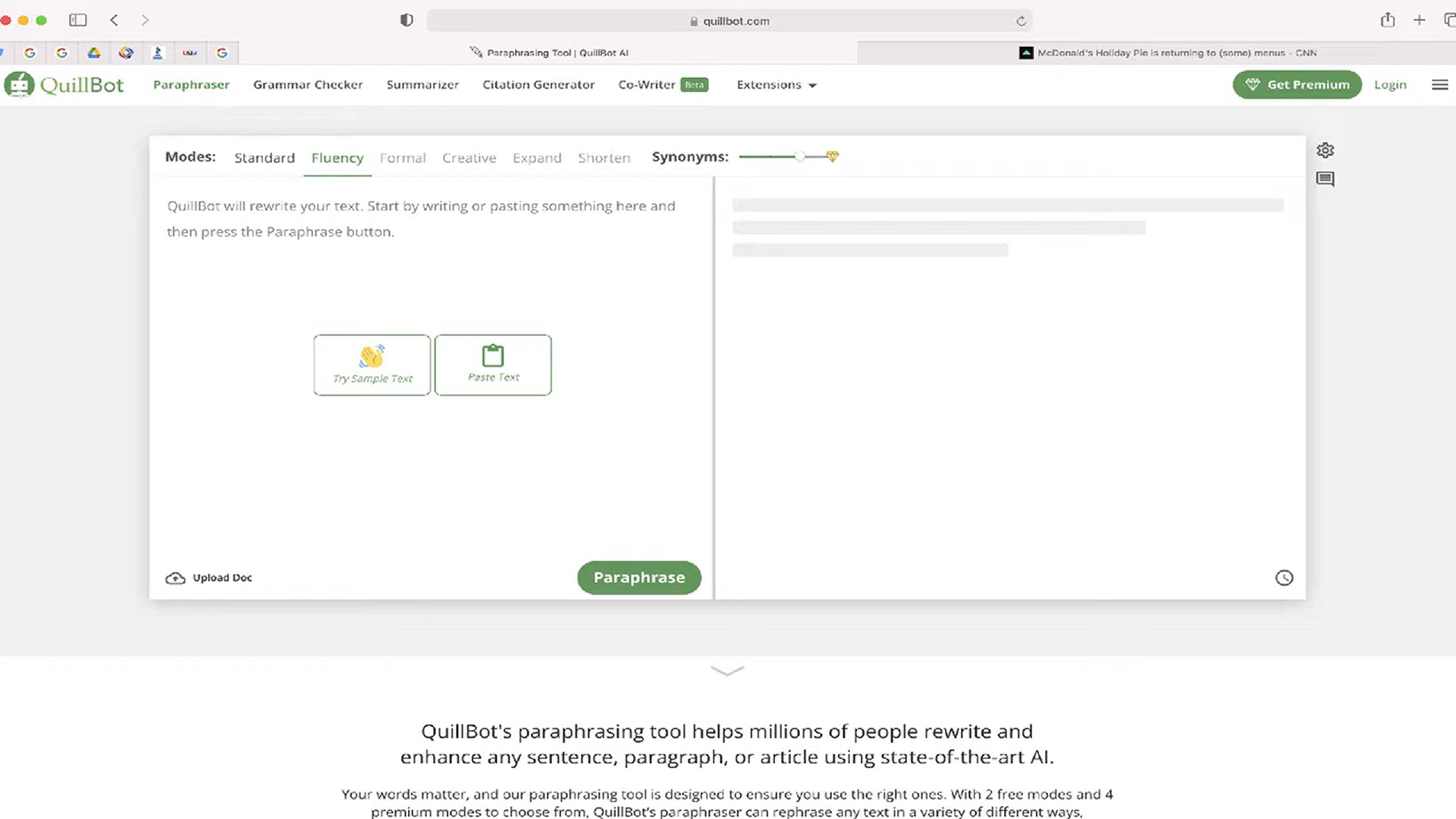Open the Safari share icon

(1388, 20)
